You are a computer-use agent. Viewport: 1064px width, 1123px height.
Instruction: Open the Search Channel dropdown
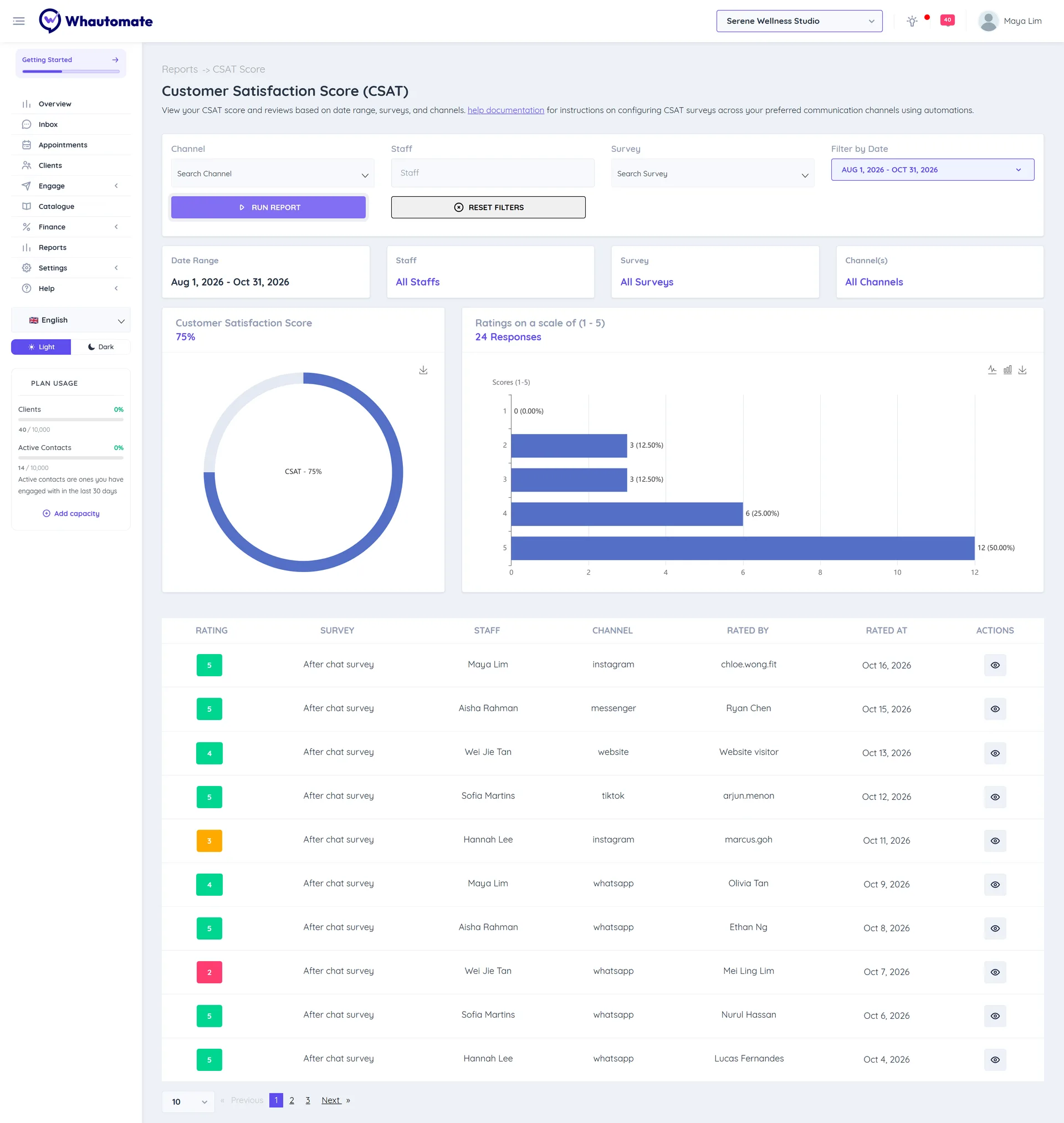[272, 173]
